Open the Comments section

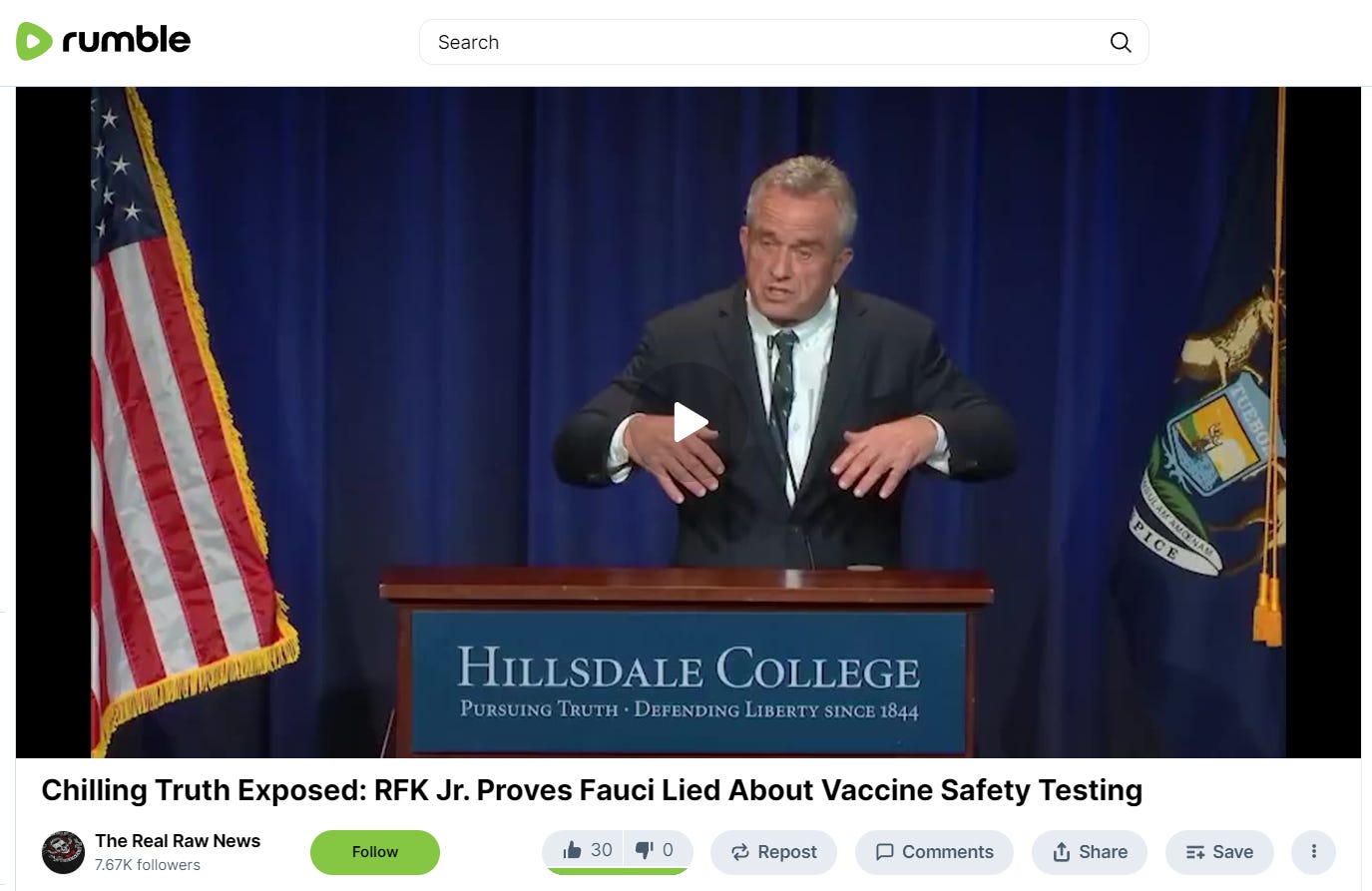click(x=934, y=852)
